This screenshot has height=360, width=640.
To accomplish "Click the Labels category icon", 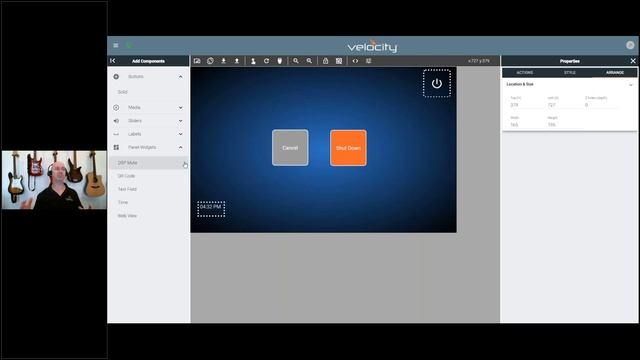I will point(116,134).
